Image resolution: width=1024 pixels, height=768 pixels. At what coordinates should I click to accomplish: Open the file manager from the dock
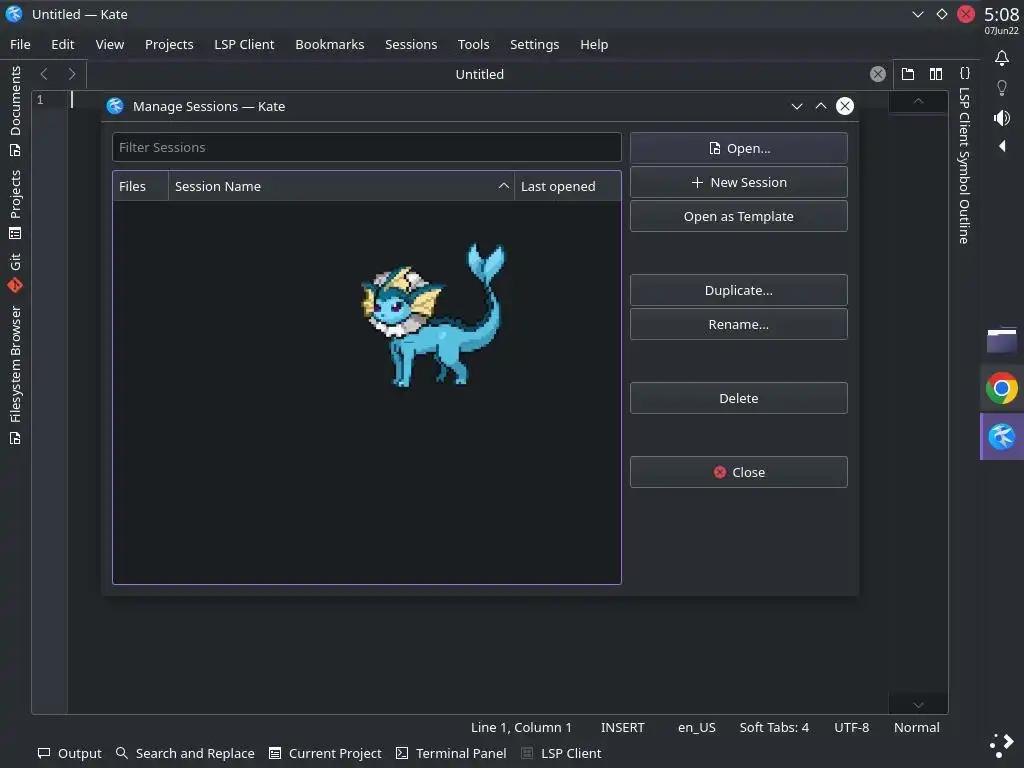click(1002, 340)
